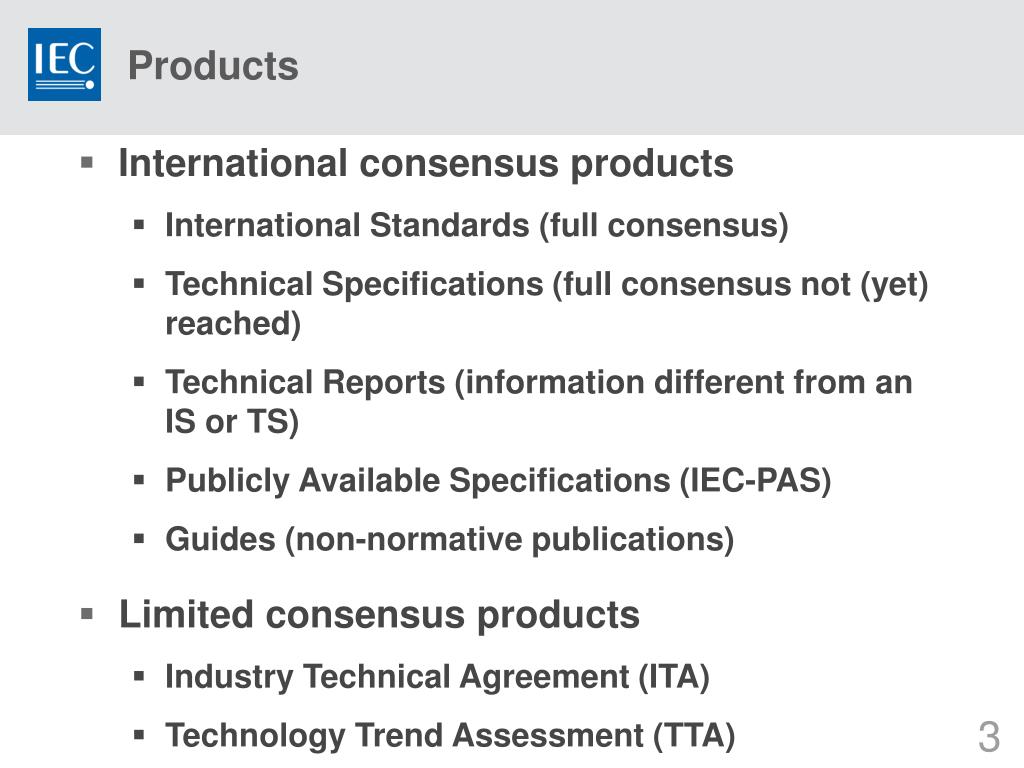Click the Limited consensus products heading
The width and height of the screenshot is (1024, 768).
[379, 615]
